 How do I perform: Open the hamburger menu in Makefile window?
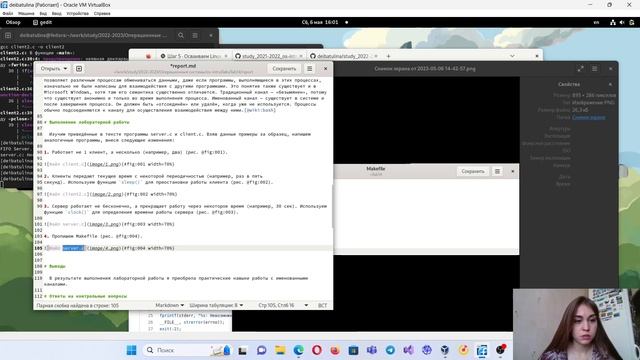(497, 171)
